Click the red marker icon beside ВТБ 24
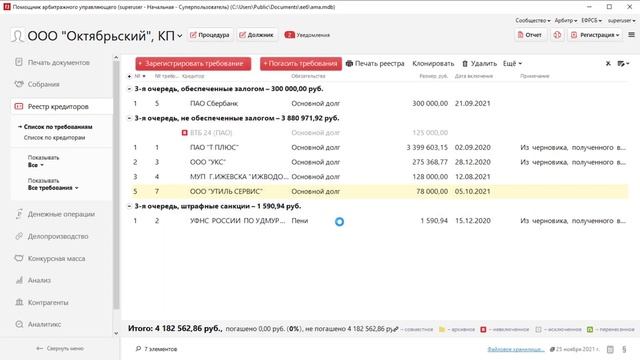Image resolution: width=640 pixels, height=360 pixels. [184, 133]
